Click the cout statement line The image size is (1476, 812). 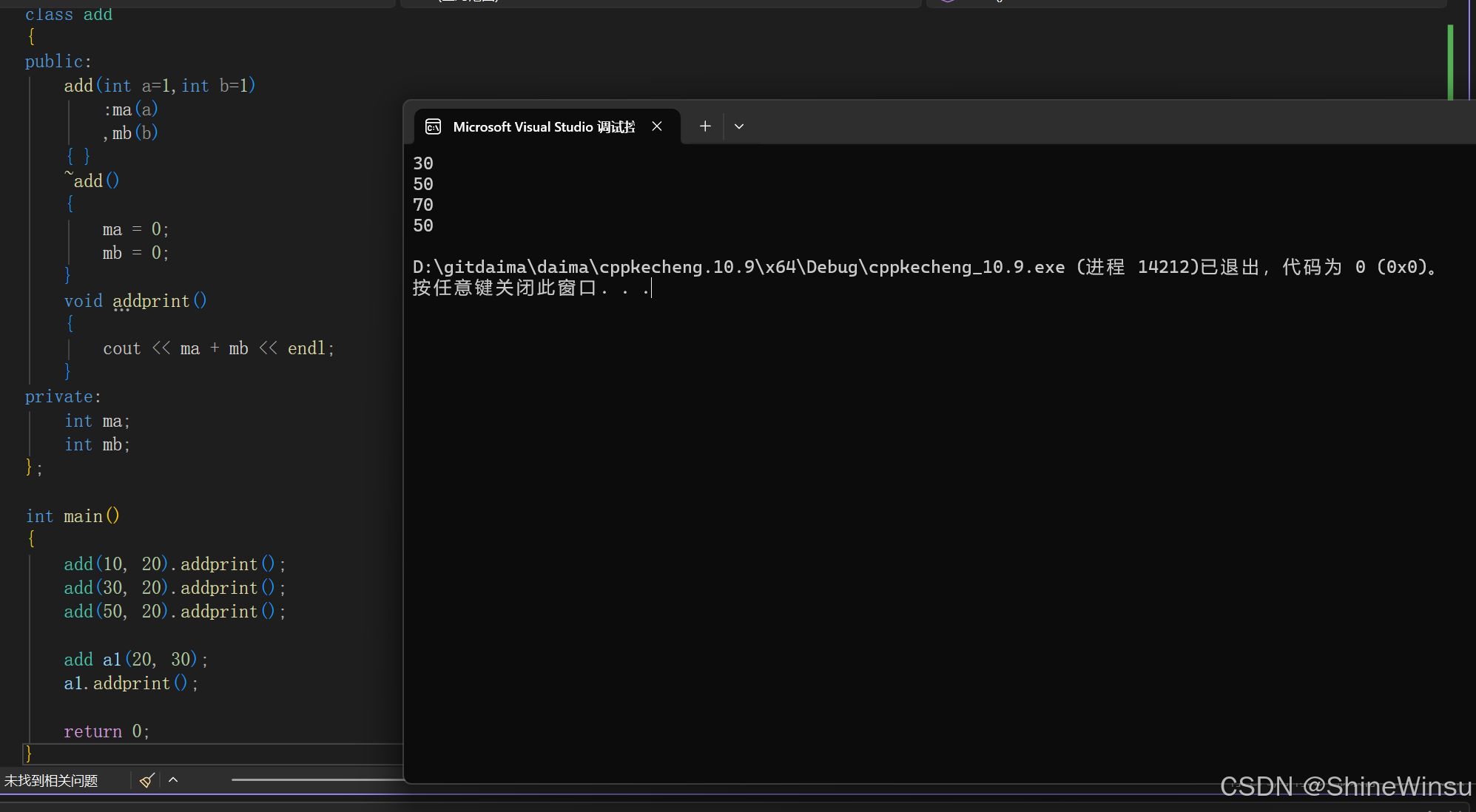point(218,348)
